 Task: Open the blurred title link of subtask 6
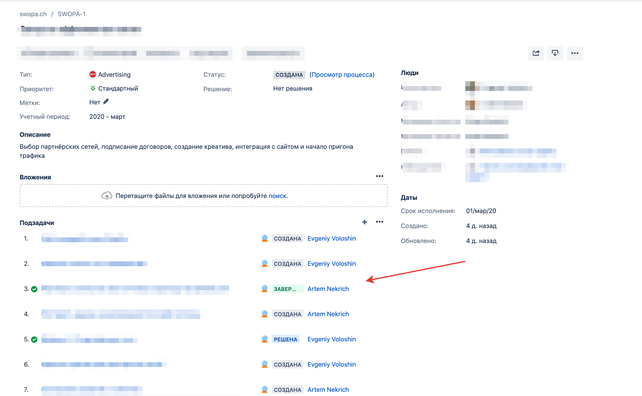pyautogui.click(x=103, y=364)
